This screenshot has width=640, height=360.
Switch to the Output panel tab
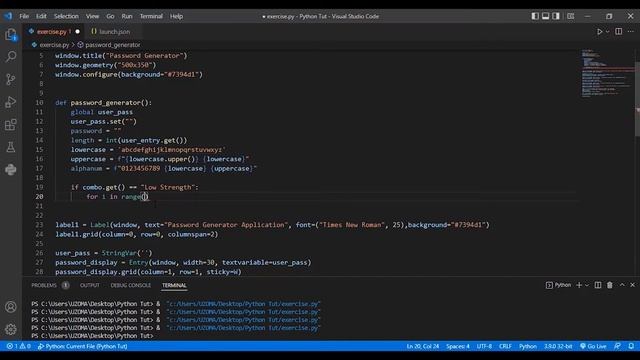[89, 285]
